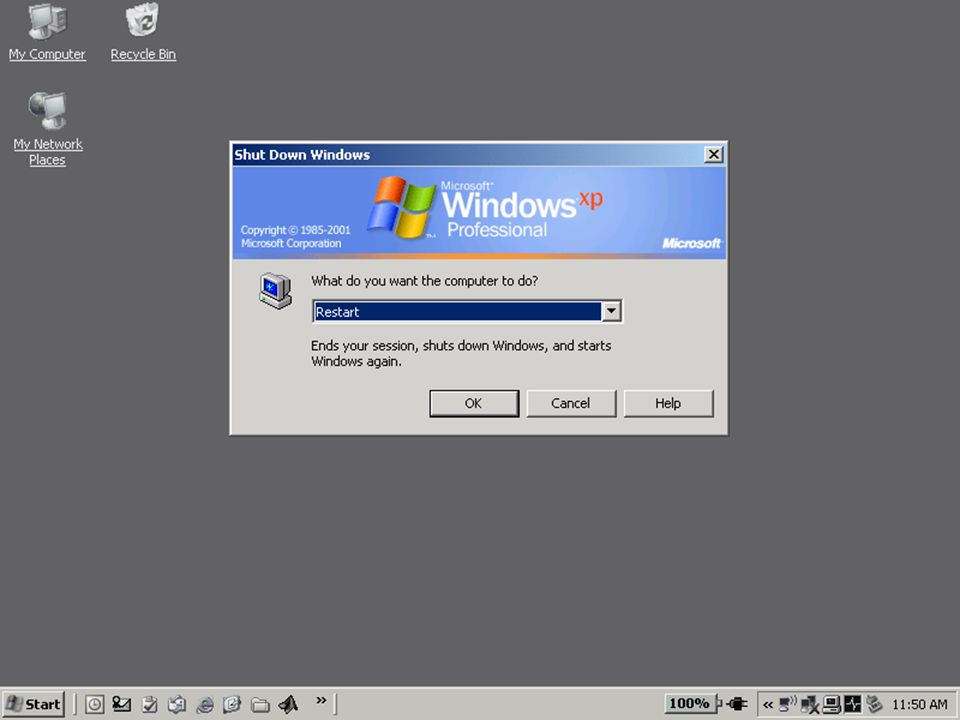960x720 pixels.
Task: Open Help in Shut Down Windows
Action: coord(668,403)
